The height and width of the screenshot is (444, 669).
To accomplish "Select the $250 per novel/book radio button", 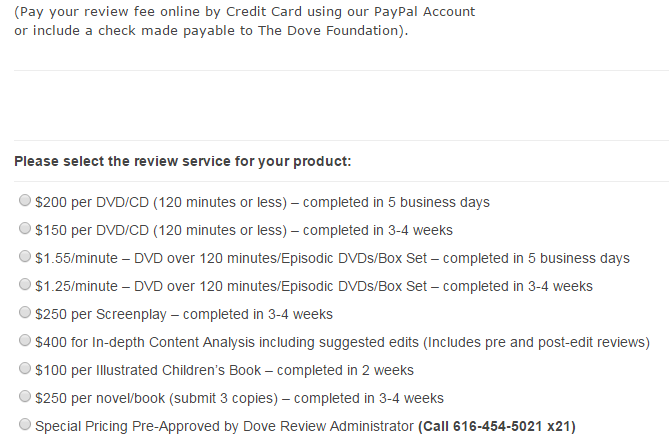I will [x=25, y=396].
